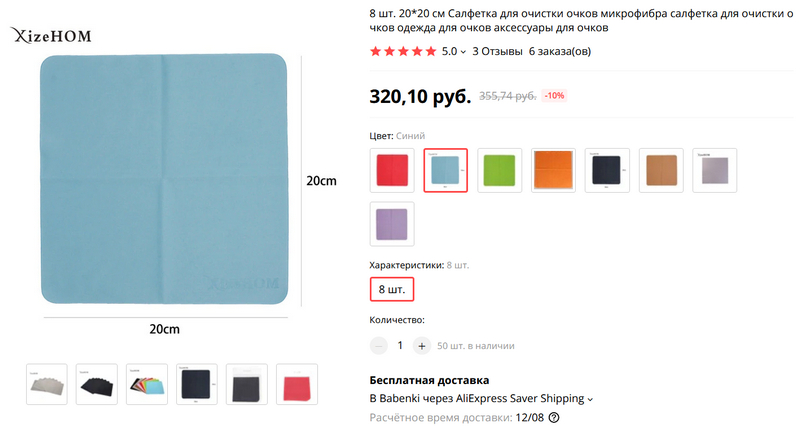
Task: Click the -10% discount badge
Action: click(x=554, y=96)
